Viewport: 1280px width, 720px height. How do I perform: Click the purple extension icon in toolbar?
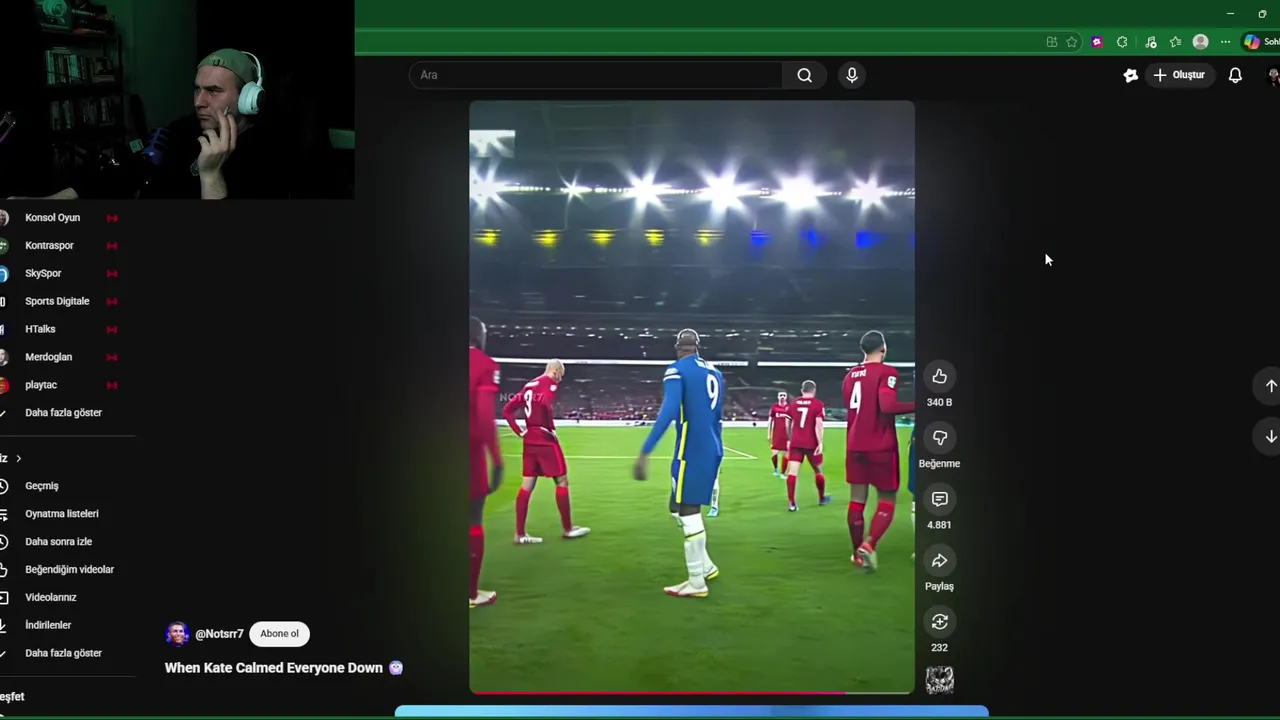[1097, 42]
